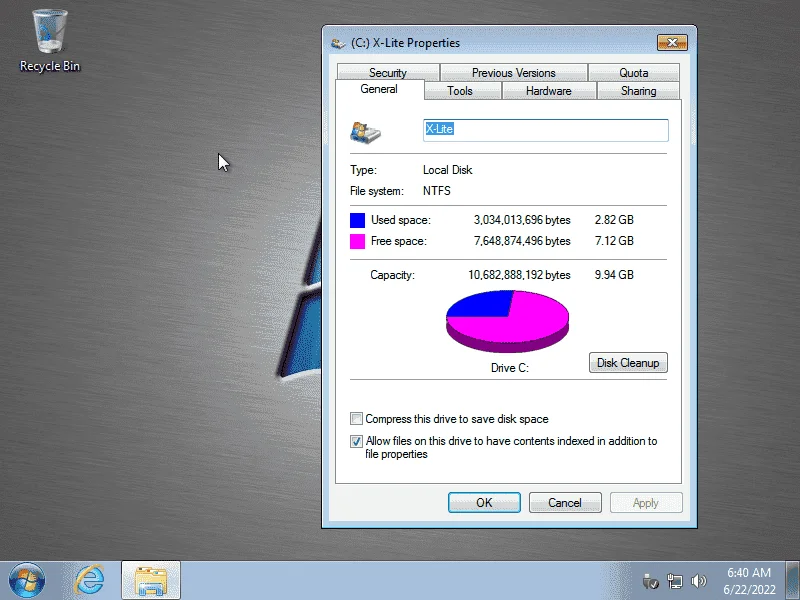Click Show desktop strip at taskbar end

point(793,580)
